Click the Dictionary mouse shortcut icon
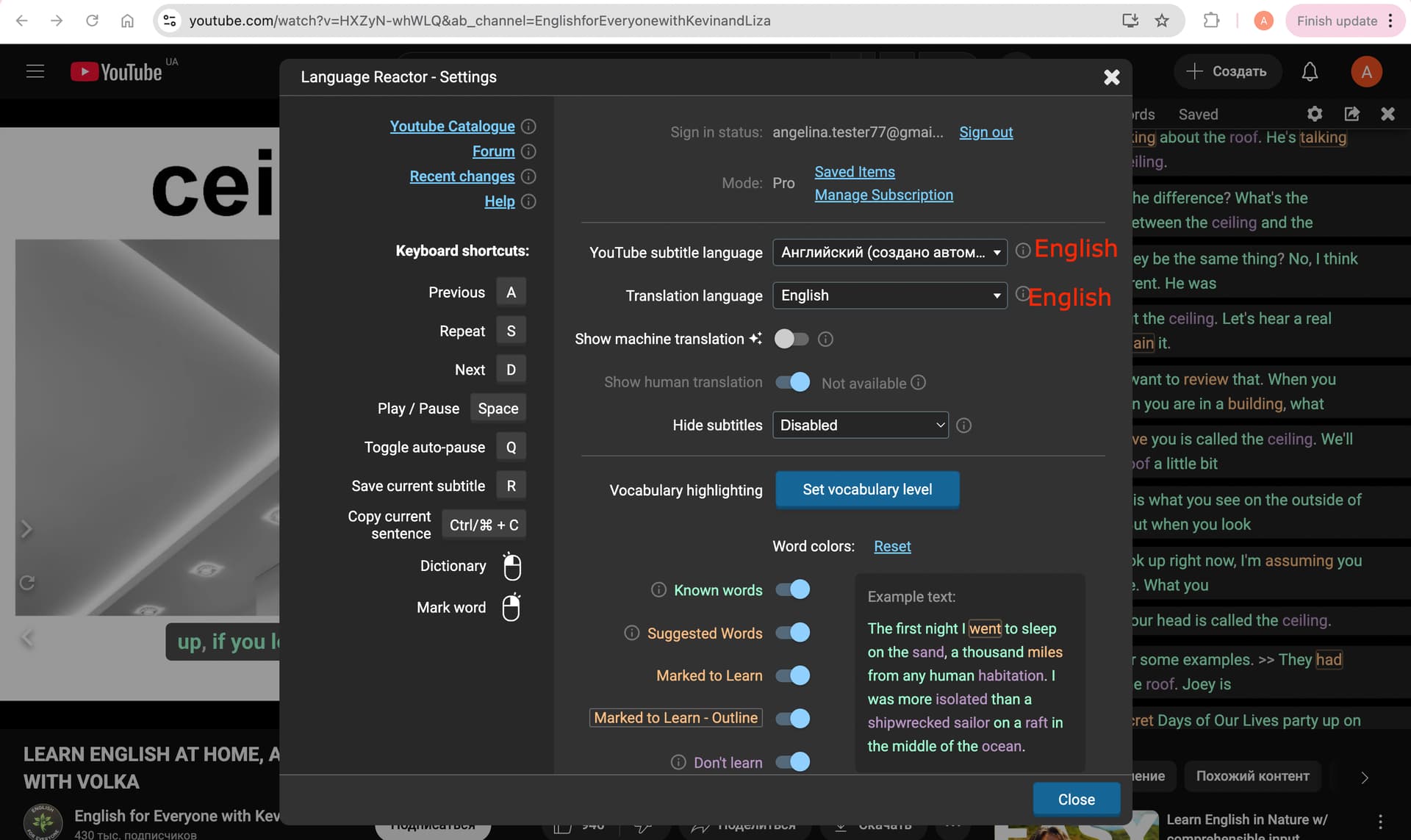 click(512, 567)
